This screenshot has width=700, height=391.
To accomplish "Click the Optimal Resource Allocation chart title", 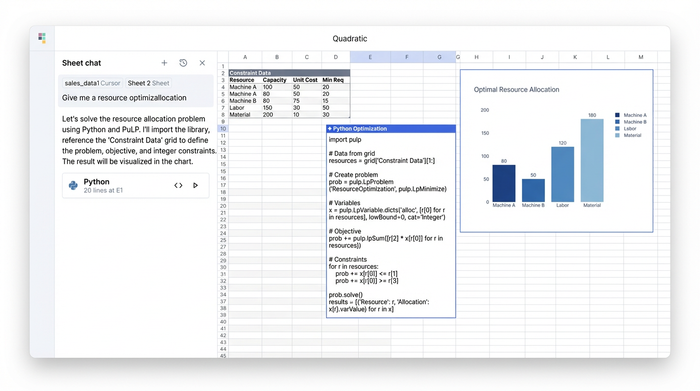I will (517, 89).
